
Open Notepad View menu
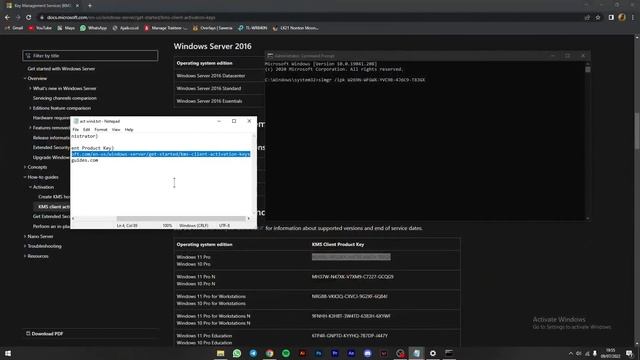pos(116,129)
